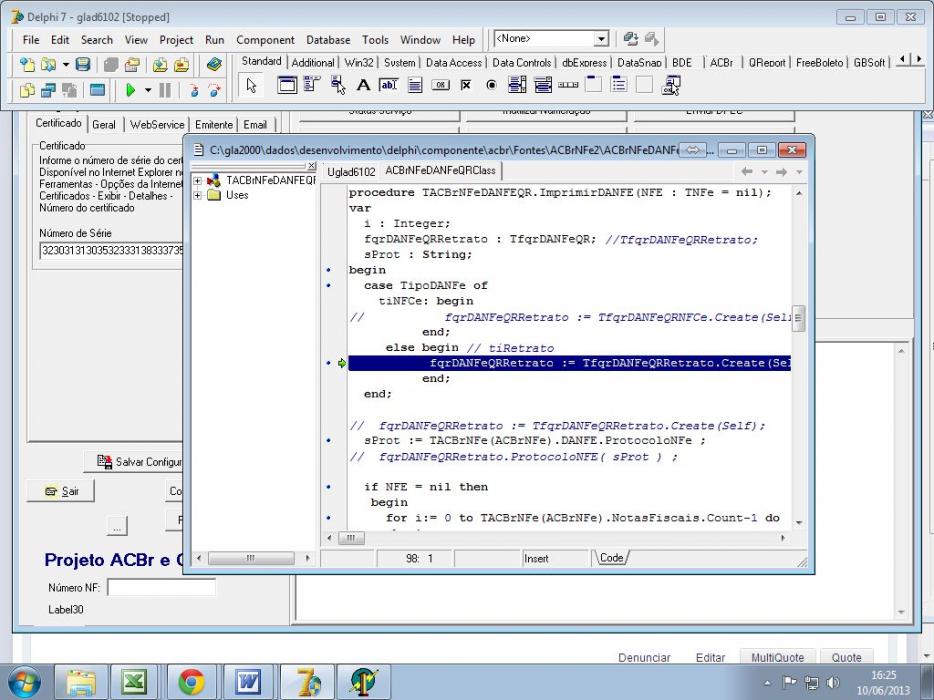Open the Run button dropdown arrow
This screenshot has width=934, height=700.
tap(148, 90)
